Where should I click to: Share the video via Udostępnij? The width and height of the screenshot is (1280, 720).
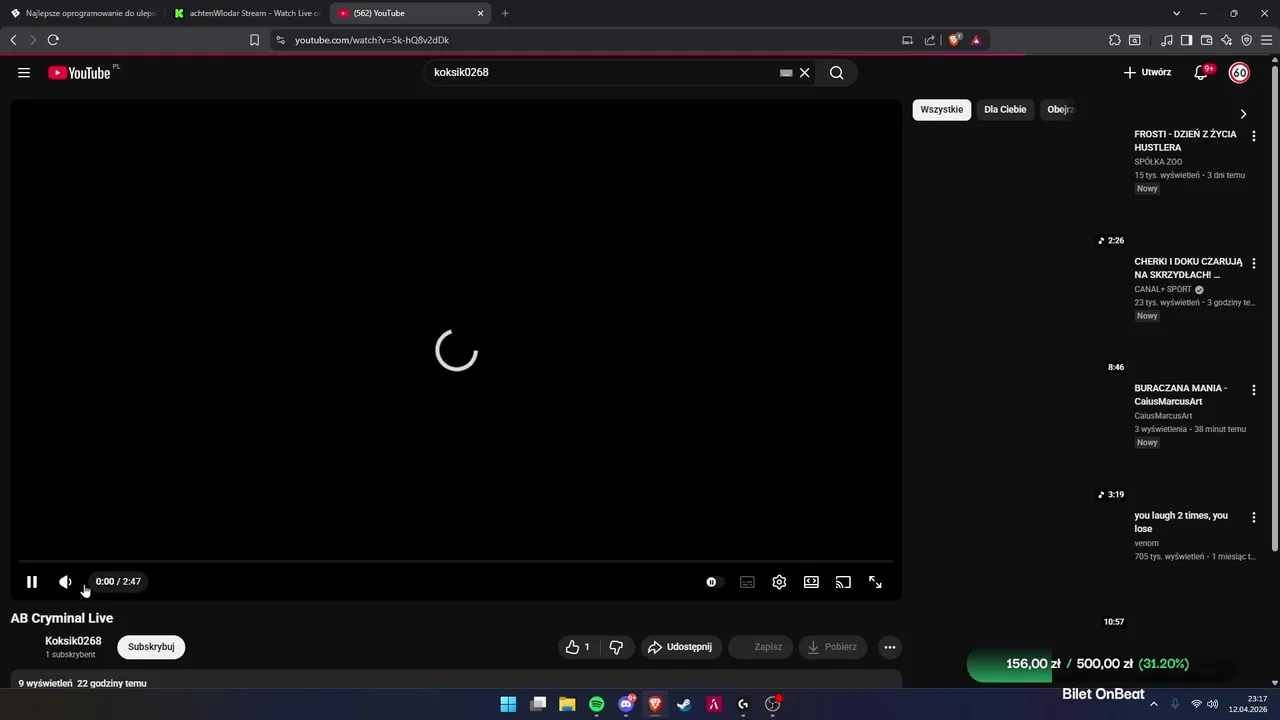[x=681, y=647]
